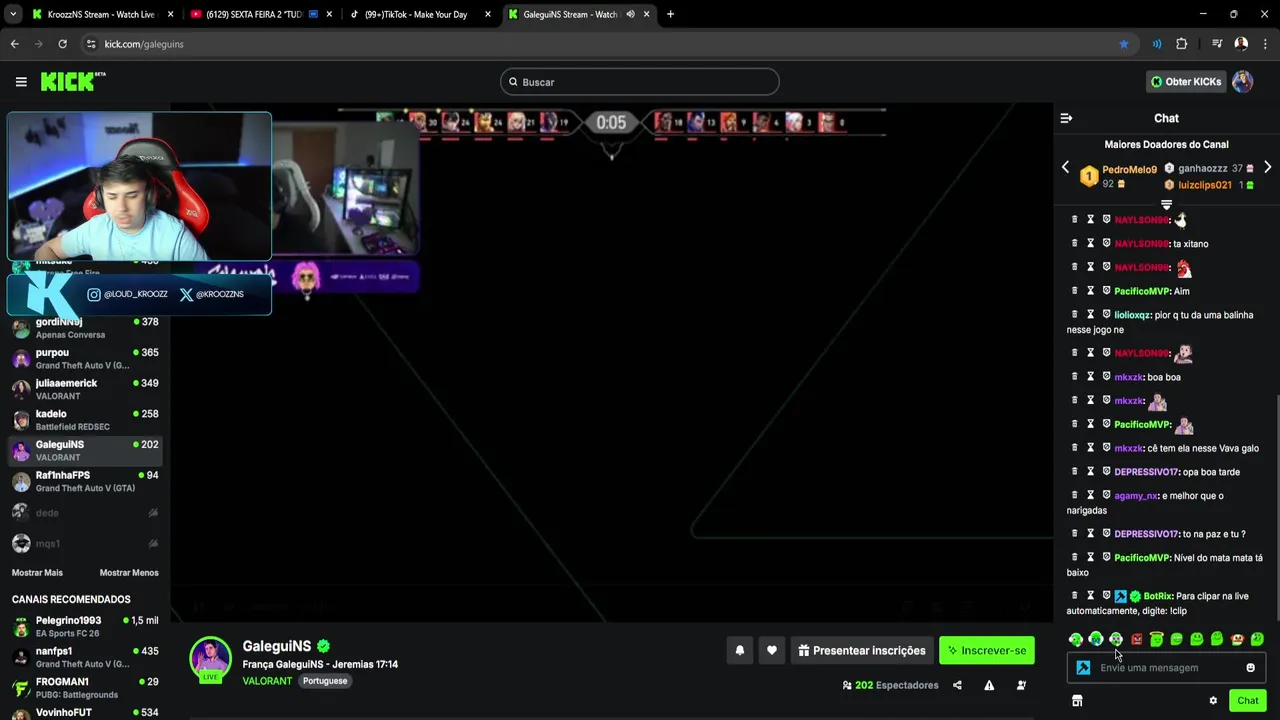Collapse the chat panel with the arrow icon

tap(1066, 118)
